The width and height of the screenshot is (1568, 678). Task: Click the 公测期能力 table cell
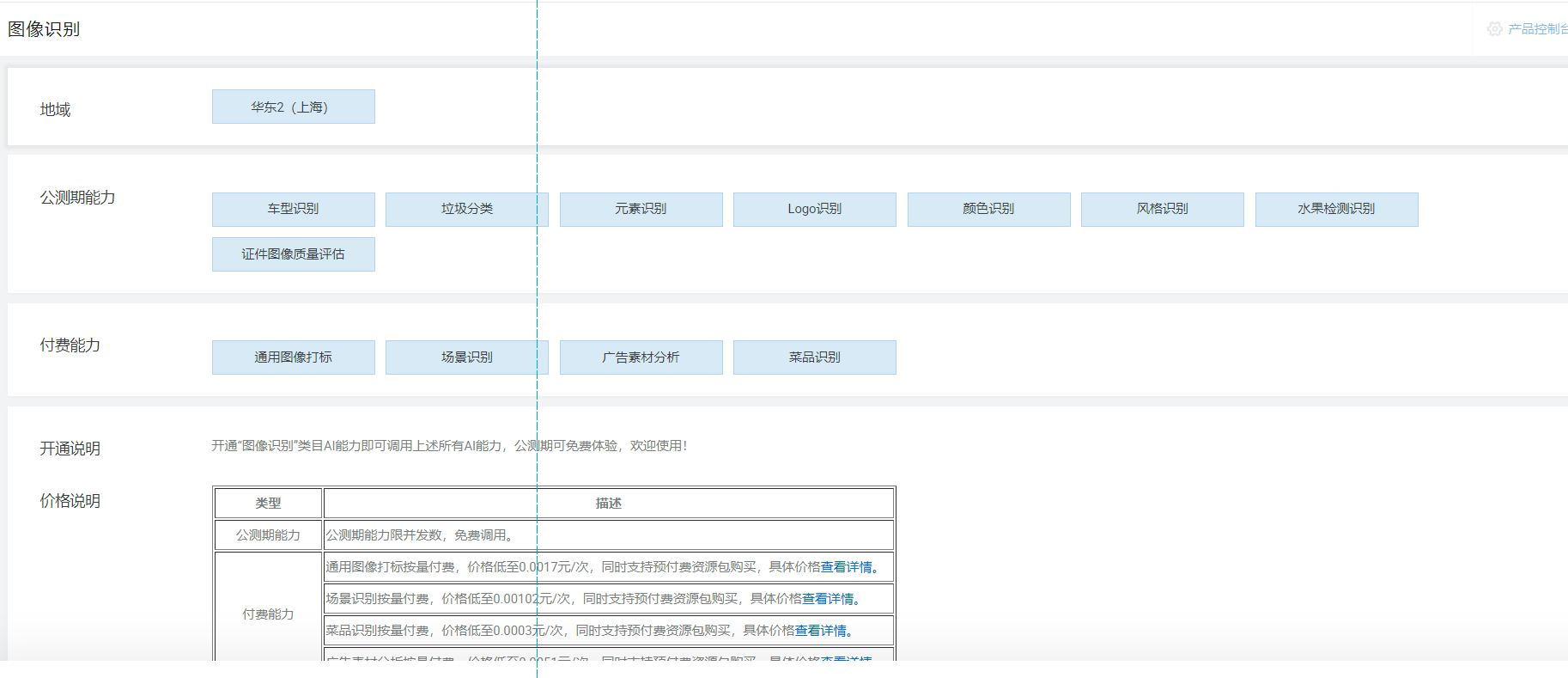[x=268, y=535]
